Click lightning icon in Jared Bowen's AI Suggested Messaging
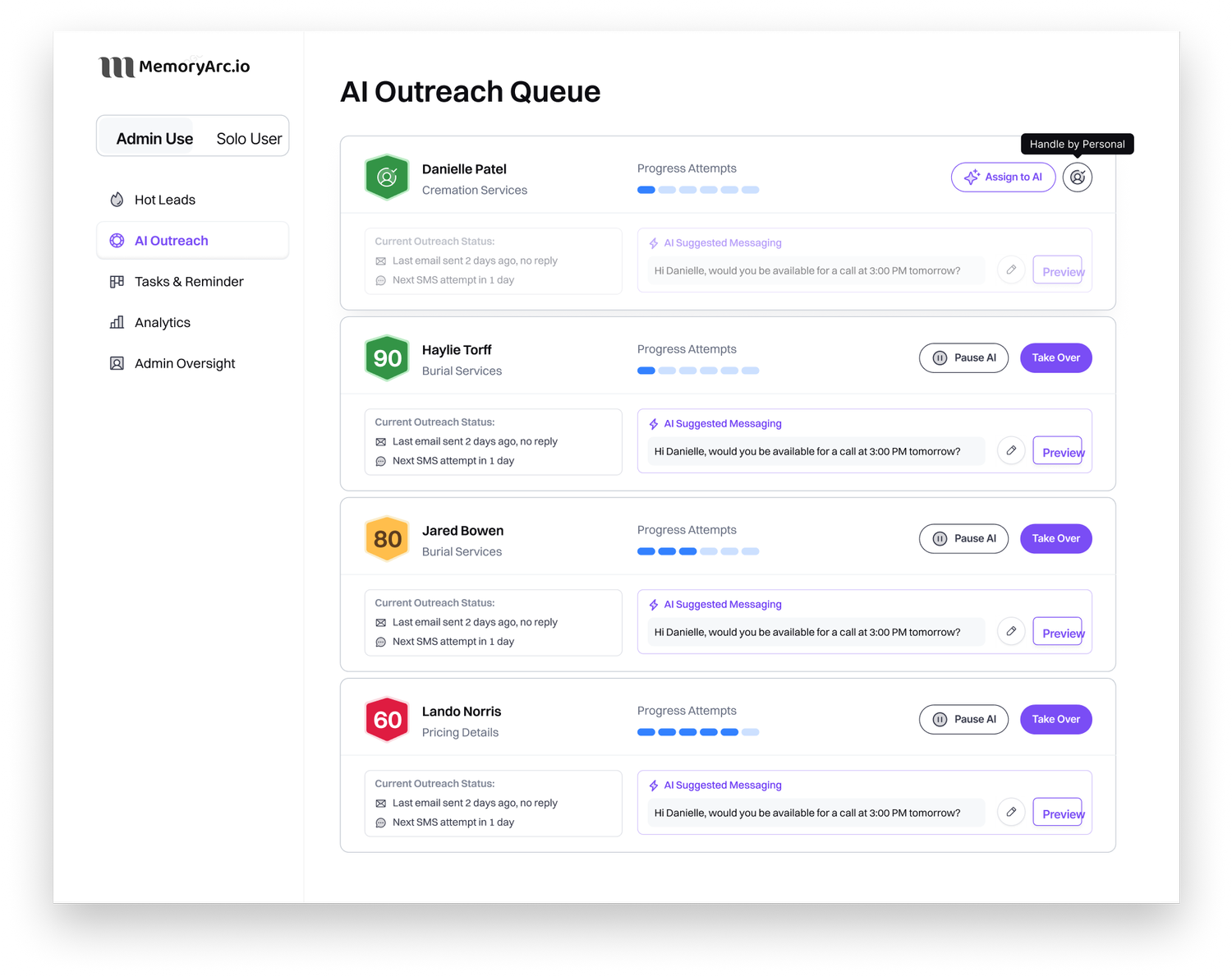Screen dimensions: 1232x977 pos(654,605)
